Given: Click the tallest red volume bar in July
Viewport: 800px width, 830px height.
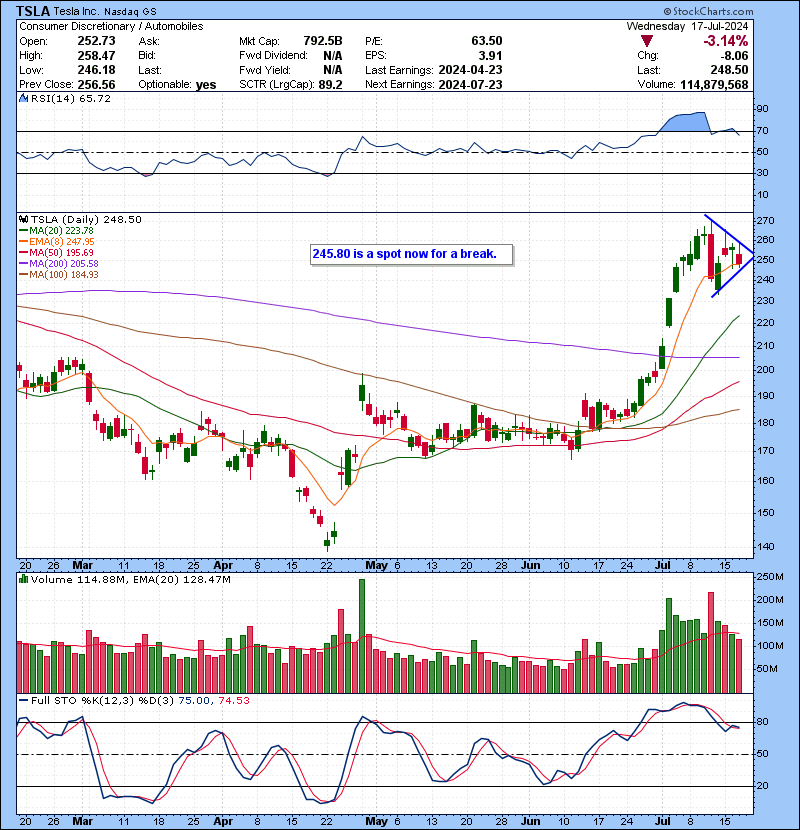Looking at the screenshot, I should pyautogui.click(x=711, y=643).
